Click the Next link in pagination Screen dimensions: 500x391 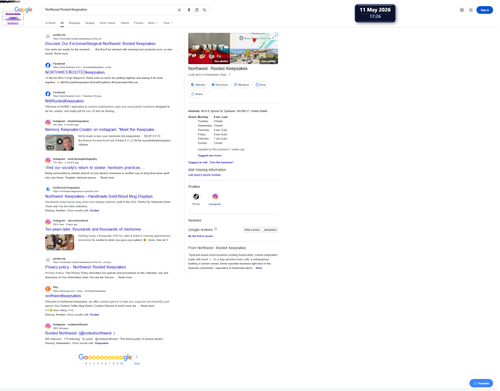pos(137,363)
